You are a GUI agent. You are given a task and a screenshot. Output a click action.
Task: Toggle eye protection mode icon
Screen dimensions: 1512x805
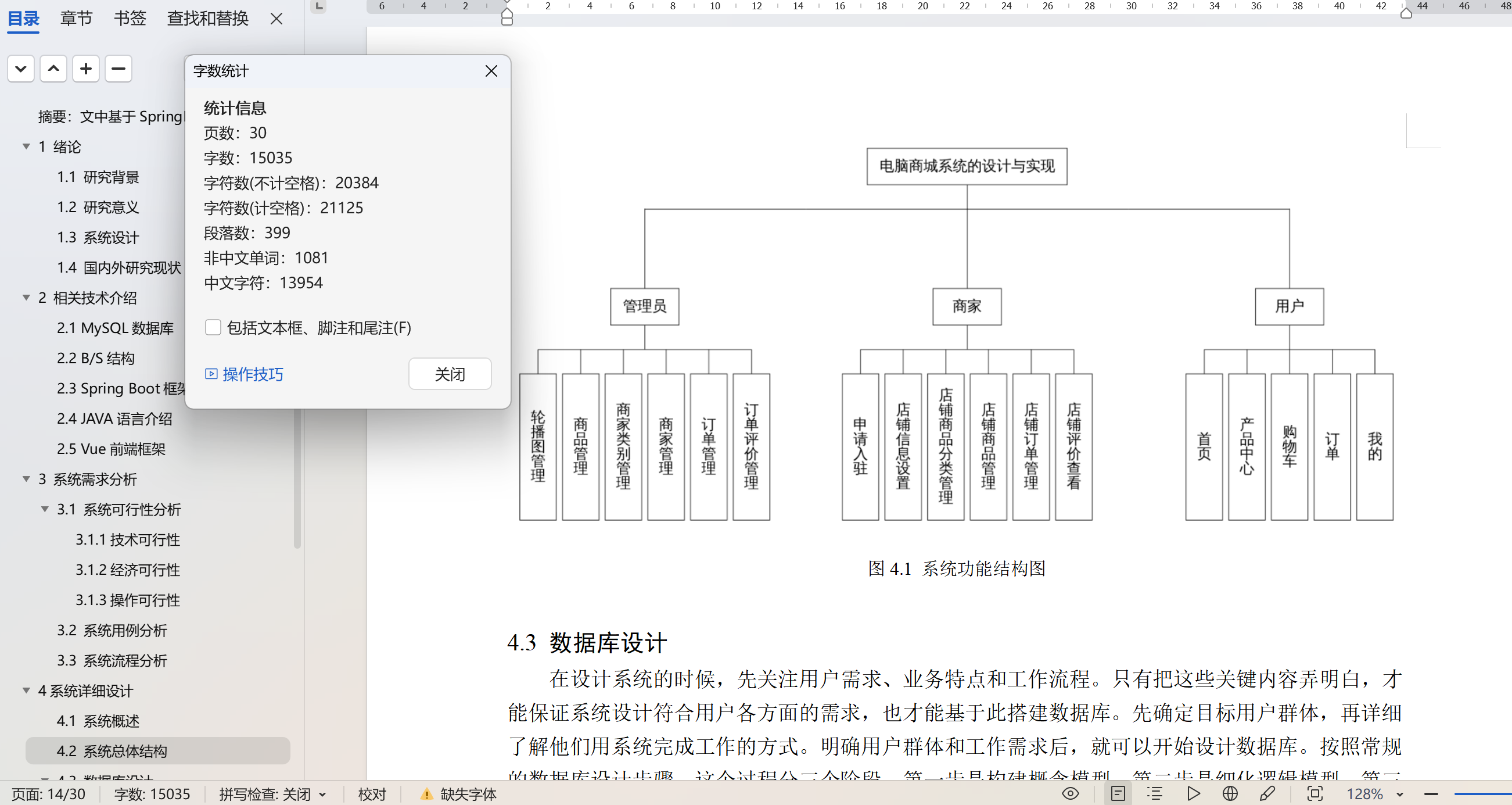[x=1070, y=794]
